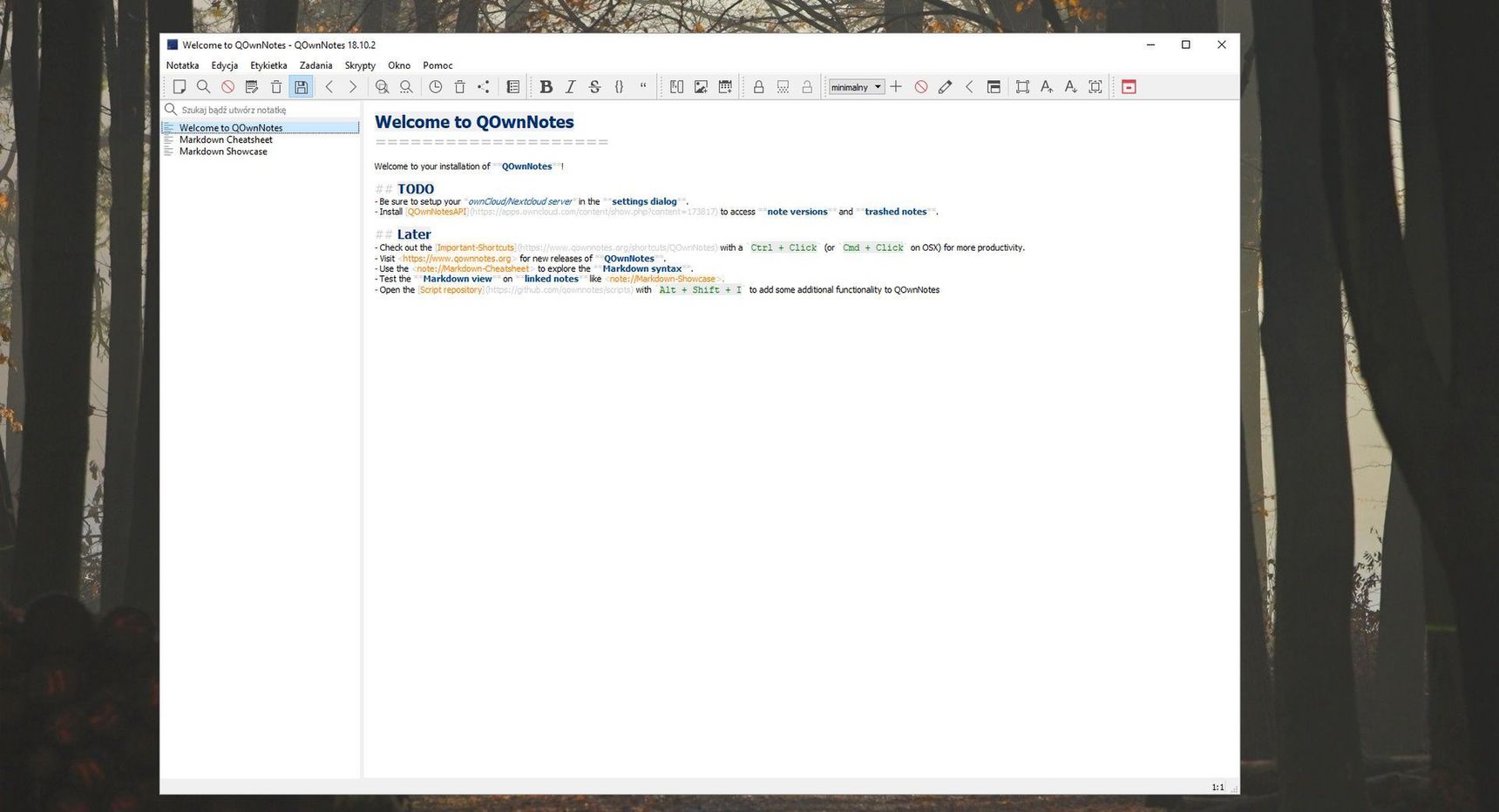Click the 'Later' heading in the note
The image size is (1499, 812).
click(414, 234)
